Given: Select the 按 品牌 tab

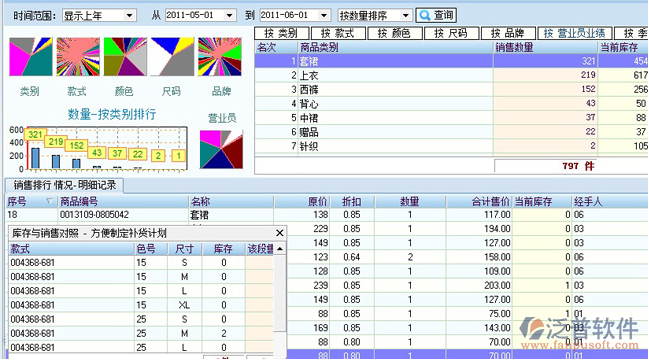Looking at the screenshot, I should coord(508,33).
